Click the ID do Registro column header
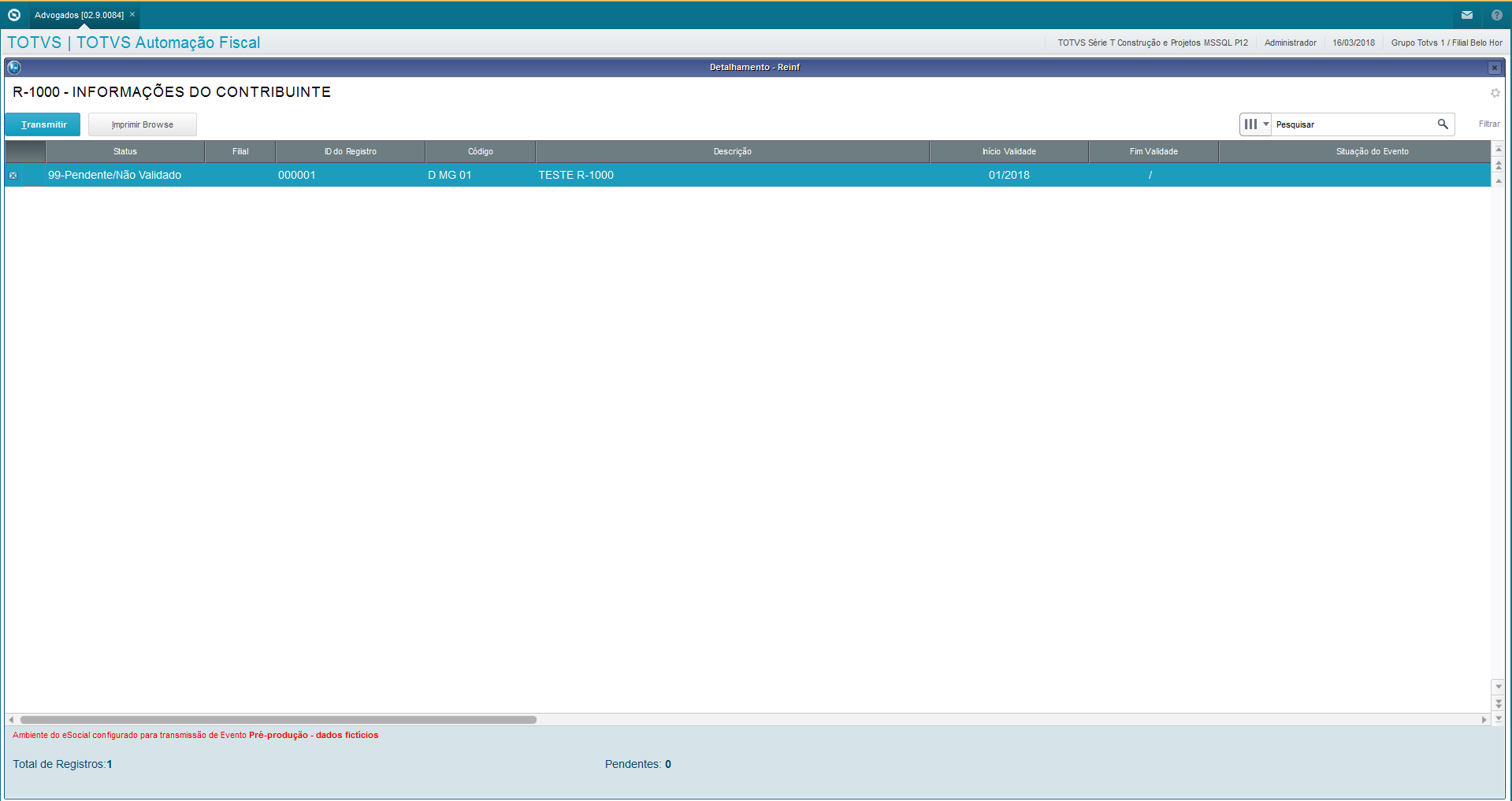This screenshot has width=1512, height=801. point(351,151)
